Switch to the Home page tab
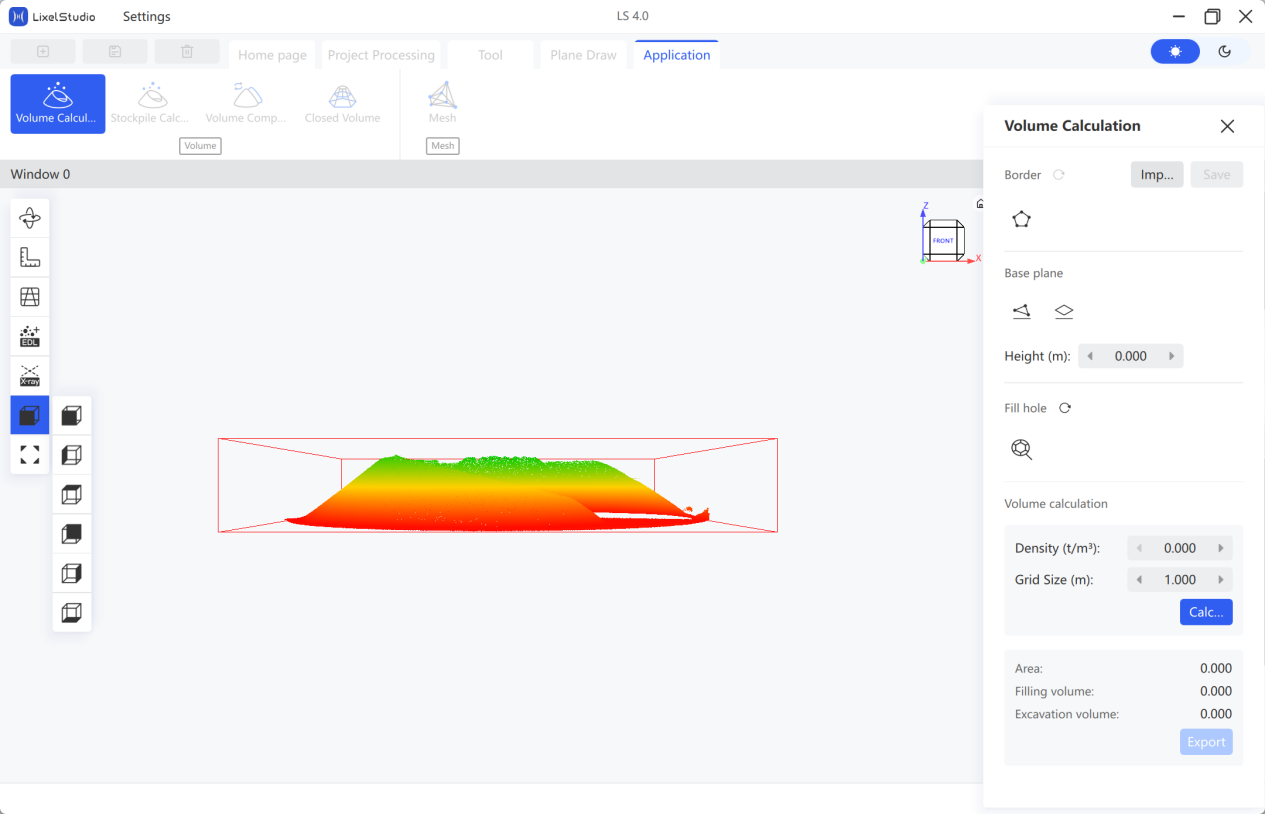The image size is (1265, 814). coord(272,55)
